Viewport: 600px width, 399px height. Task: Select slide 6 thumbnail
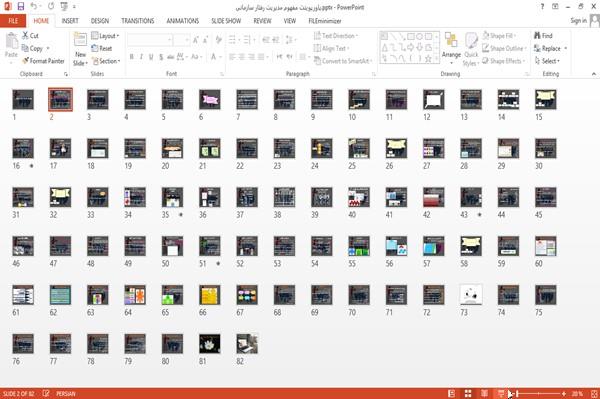[x=210, y=99]
